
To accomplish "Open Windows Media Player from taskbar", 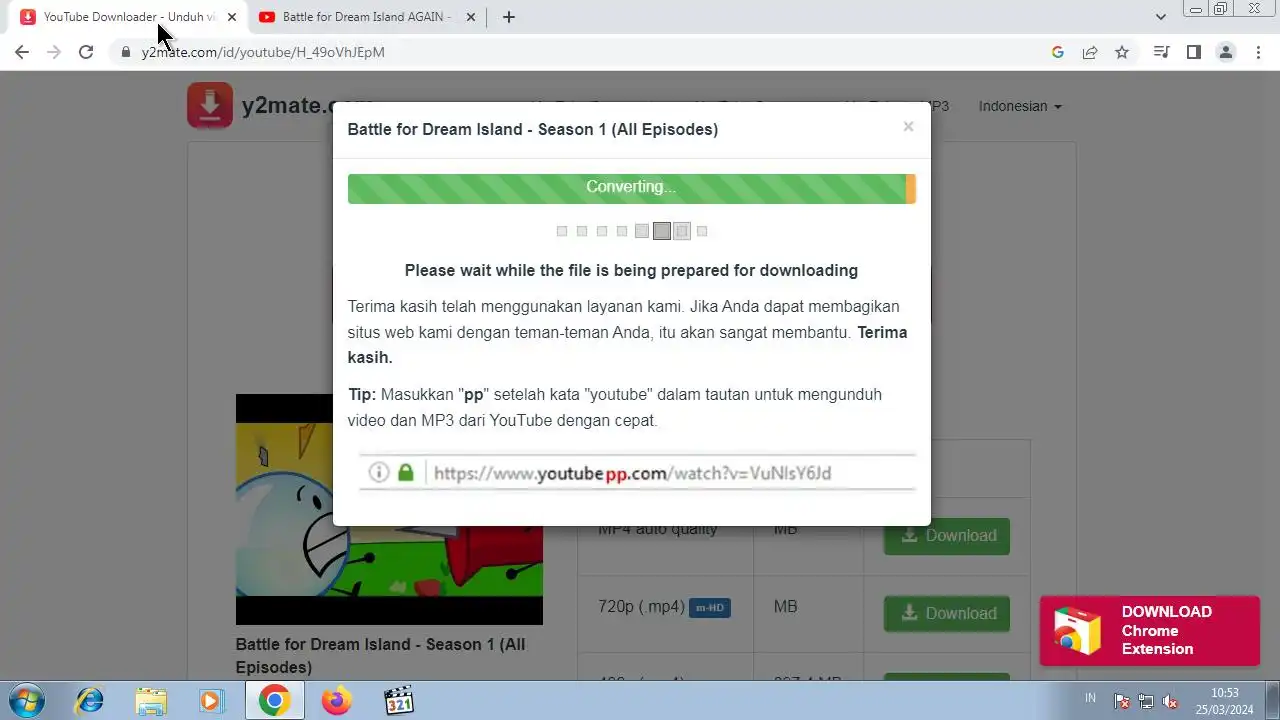I will pyautogui.click(x=211, y=701).
